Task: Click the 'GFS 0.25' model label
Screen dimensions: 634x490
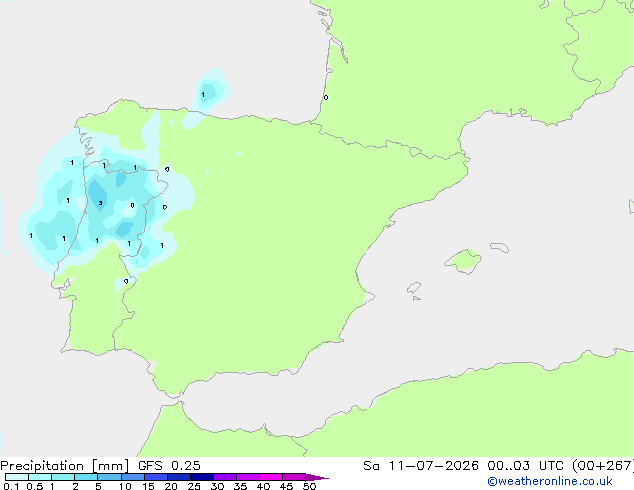Action: pyautogui.click(x=169, y=466)
